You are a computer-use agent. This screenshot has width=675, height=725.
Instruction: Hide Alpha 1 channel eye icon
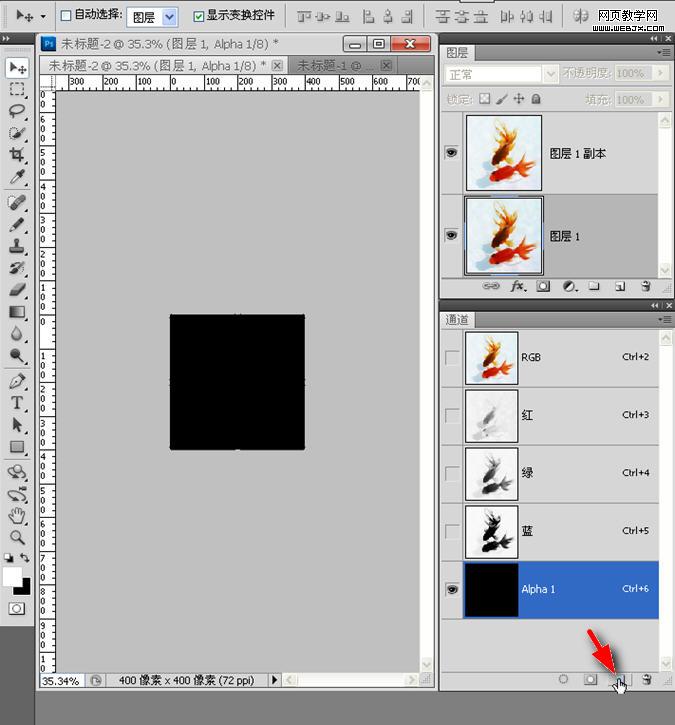click(452, 590)
